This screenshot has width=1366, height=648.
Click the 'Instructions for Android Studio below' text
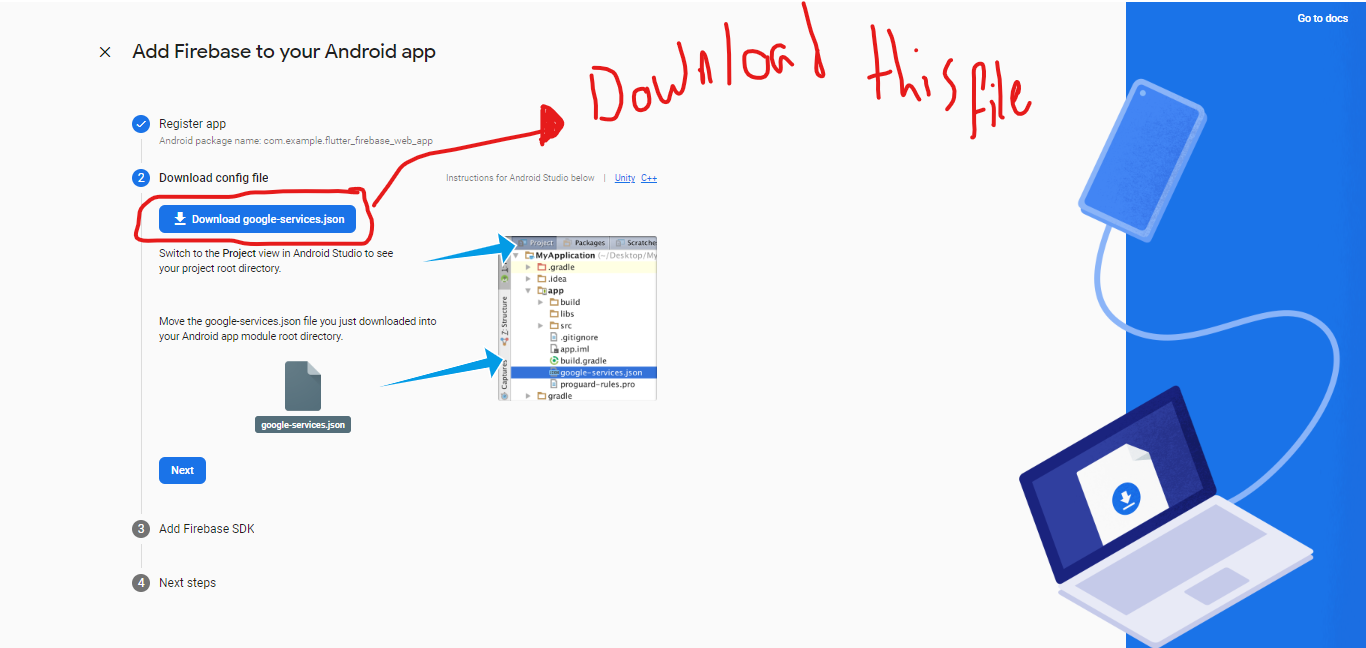[x=520, y=178]
